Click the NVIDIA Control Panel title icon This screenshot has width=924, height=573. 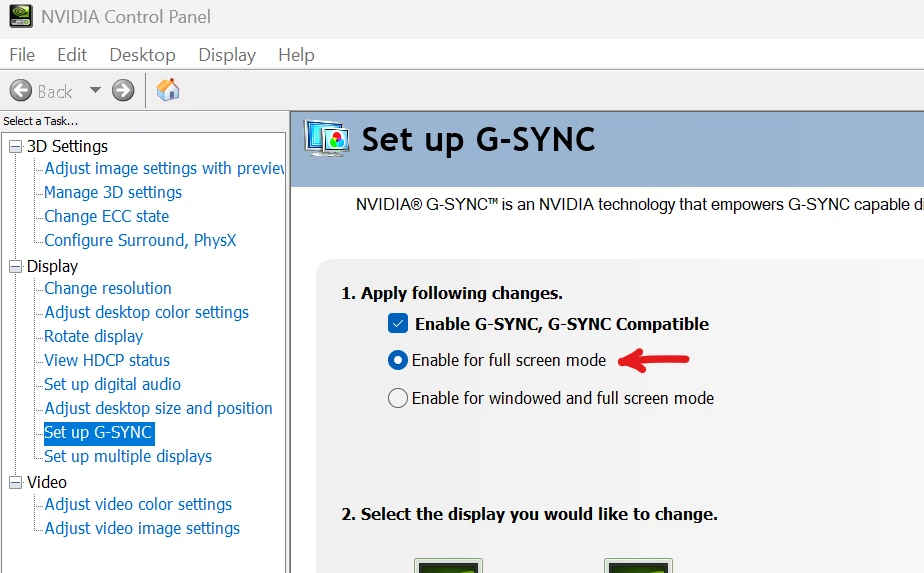[21, 17]
